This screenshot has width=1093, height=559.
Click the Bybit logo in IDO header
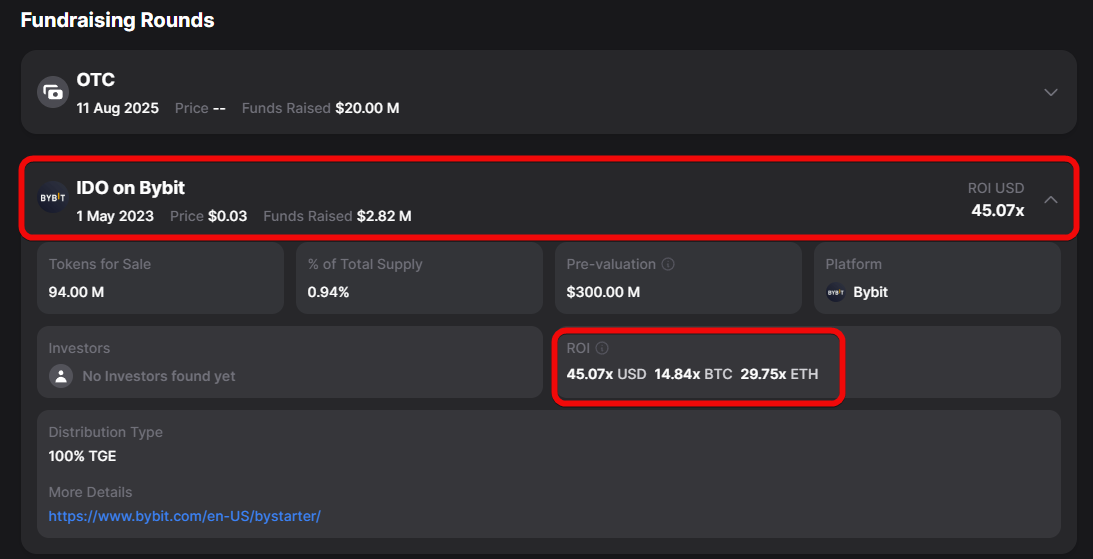[52, 198]
